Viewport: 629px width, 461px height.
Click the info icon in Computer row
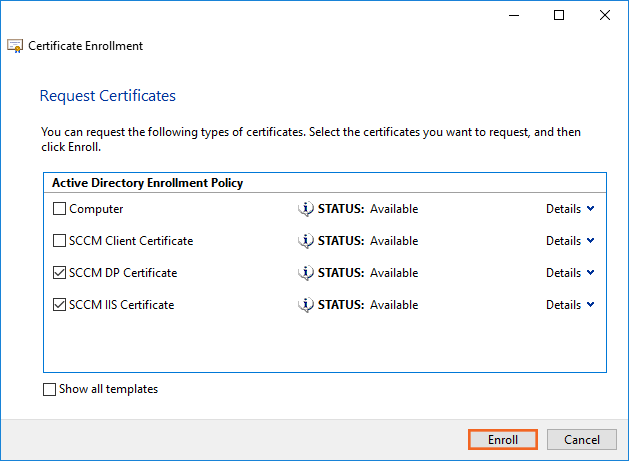306,209
